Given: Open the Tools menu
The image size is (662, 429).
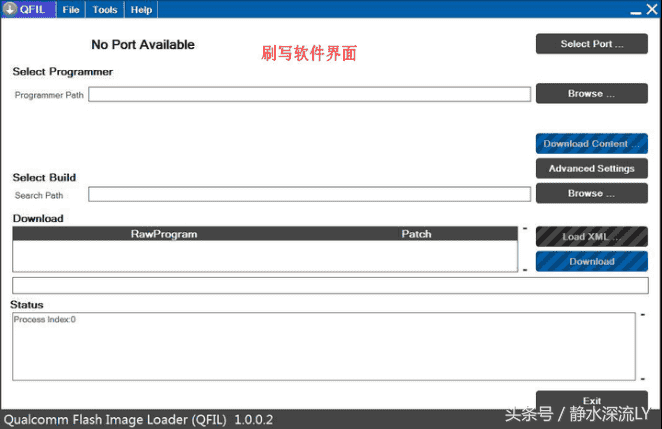Looking at the screenshot, I should [105, 9].
